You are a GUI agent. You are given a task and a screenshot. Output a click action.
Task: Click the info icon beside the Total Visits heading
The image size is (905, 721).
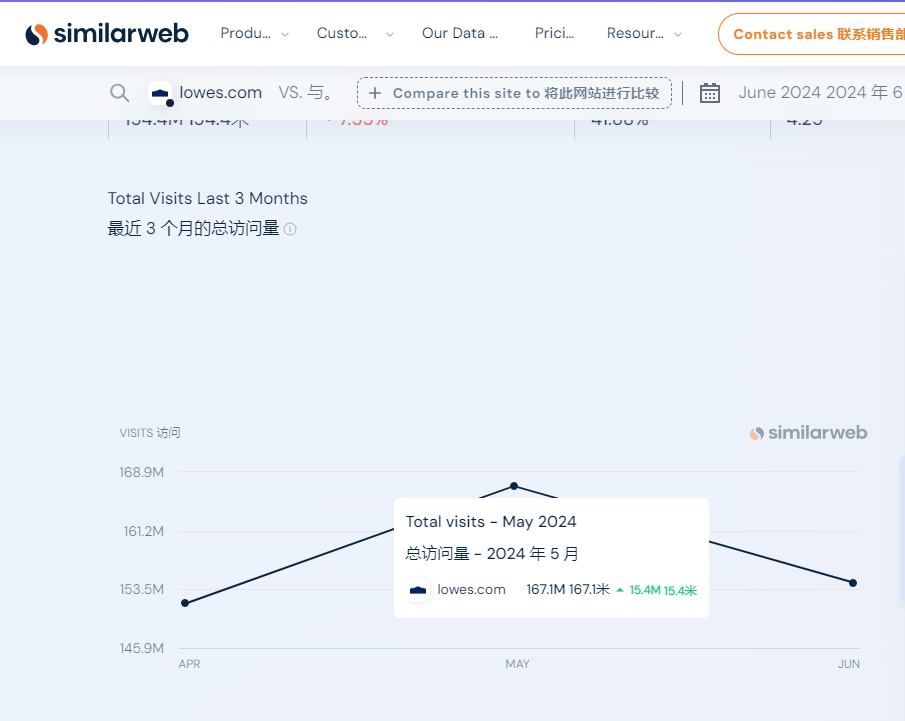coord(290,229)
